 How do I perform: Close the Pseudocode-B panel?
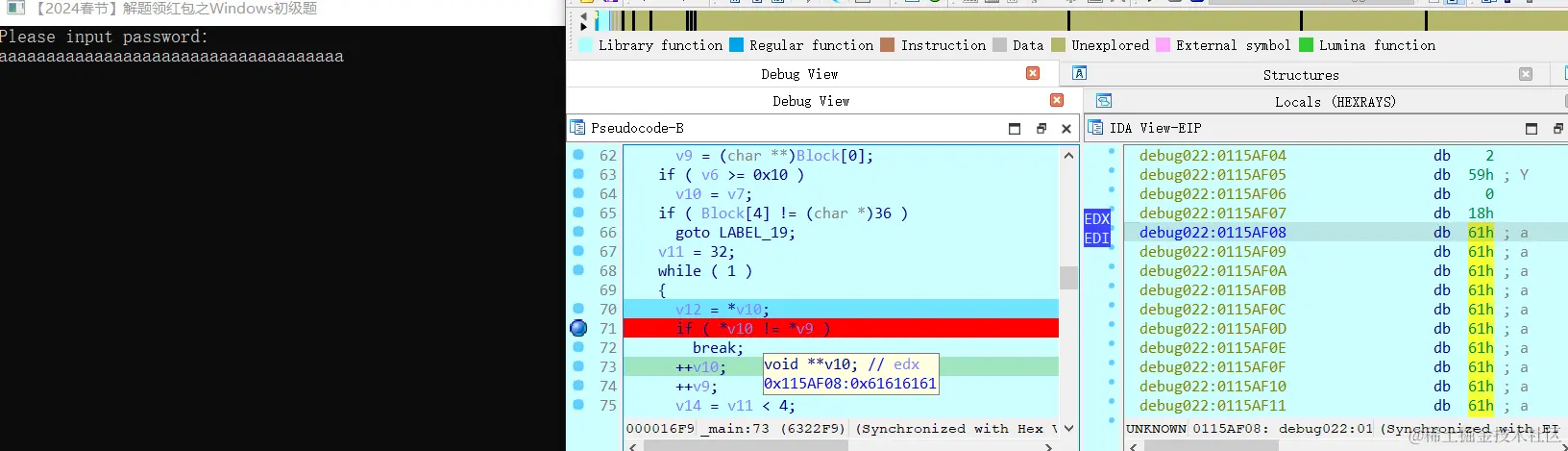coord(1066,128)
